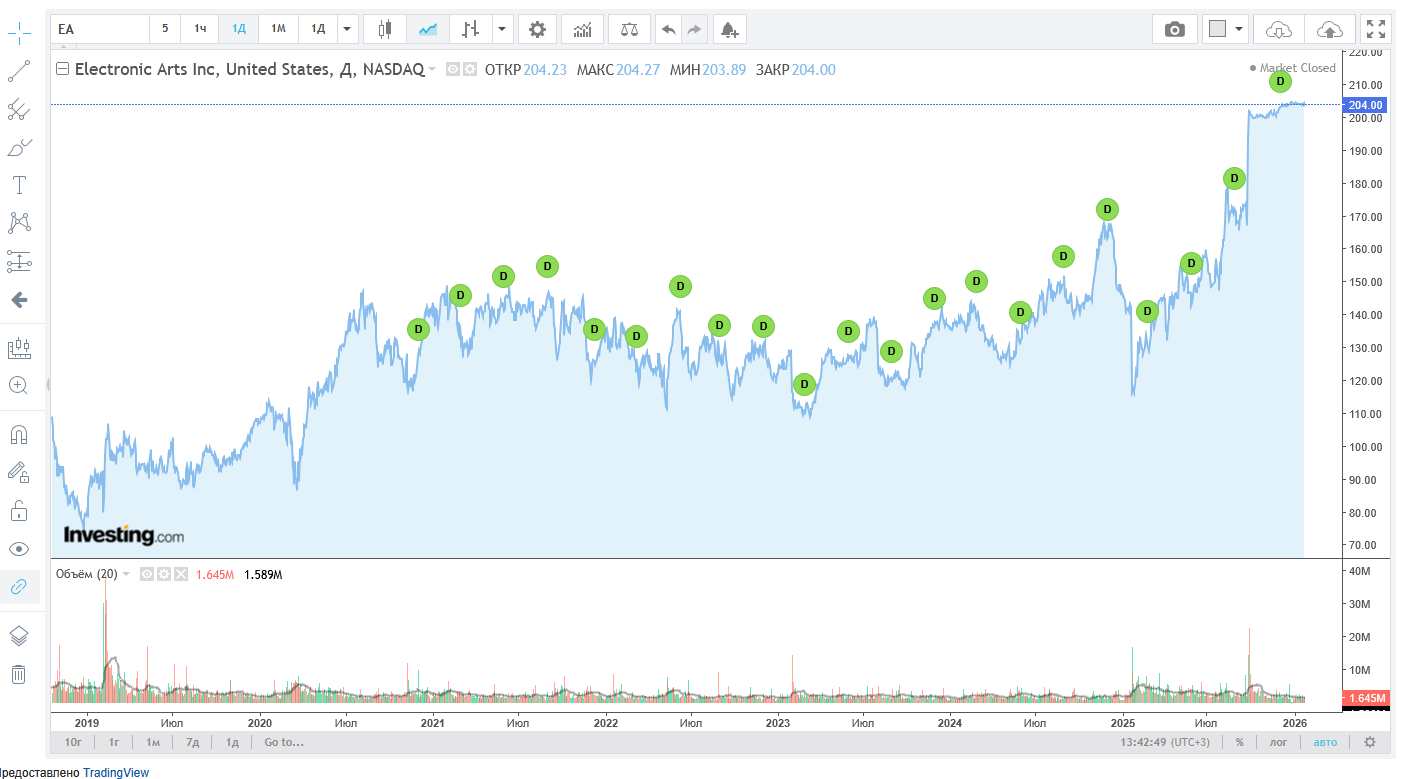The height and width of the screenshot is (779, 1402).
Task: Remove the Объём indicator with X
Action: click(181, 574)
